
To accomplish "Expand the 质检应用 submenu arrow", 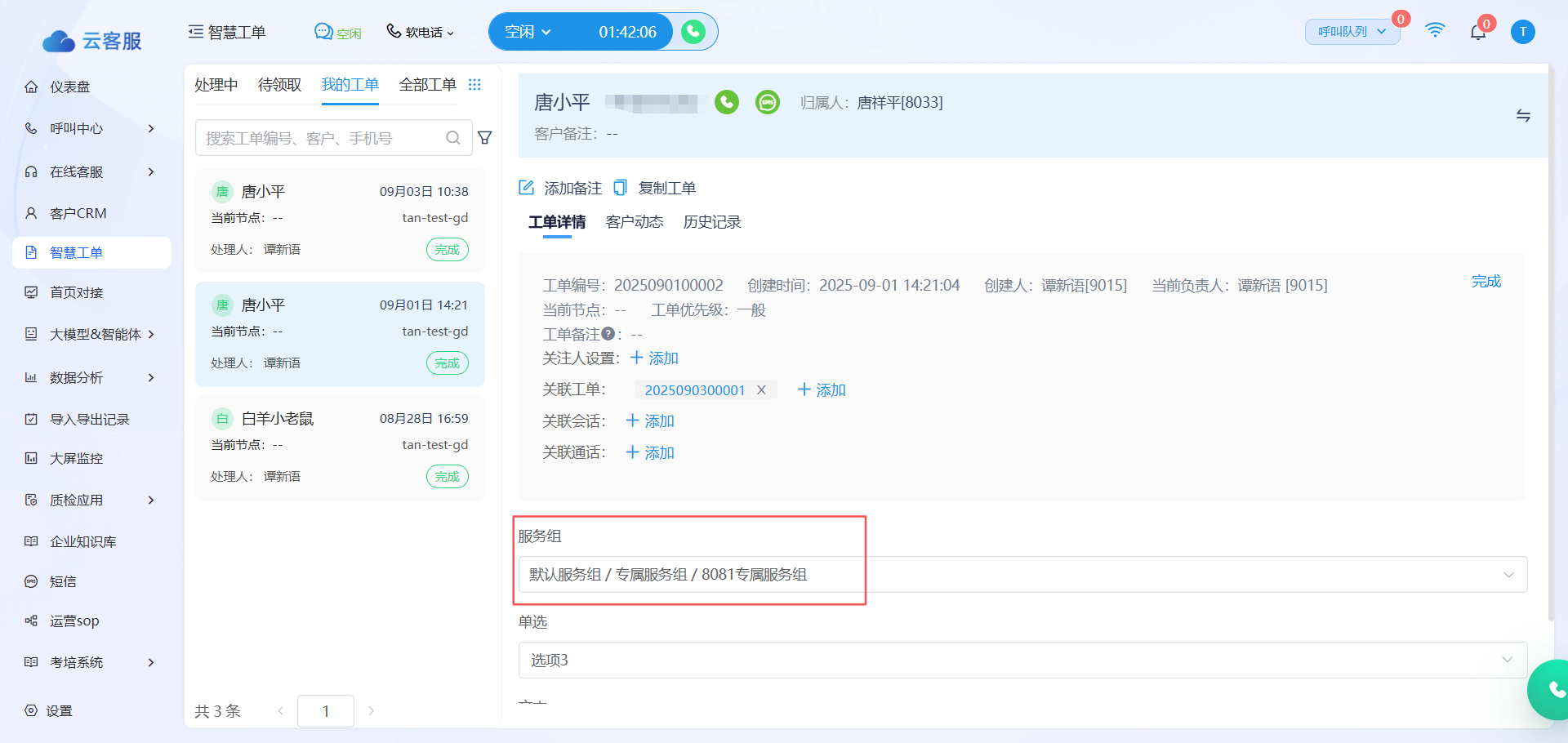I will pyautogui.click(x=151, y=500).
